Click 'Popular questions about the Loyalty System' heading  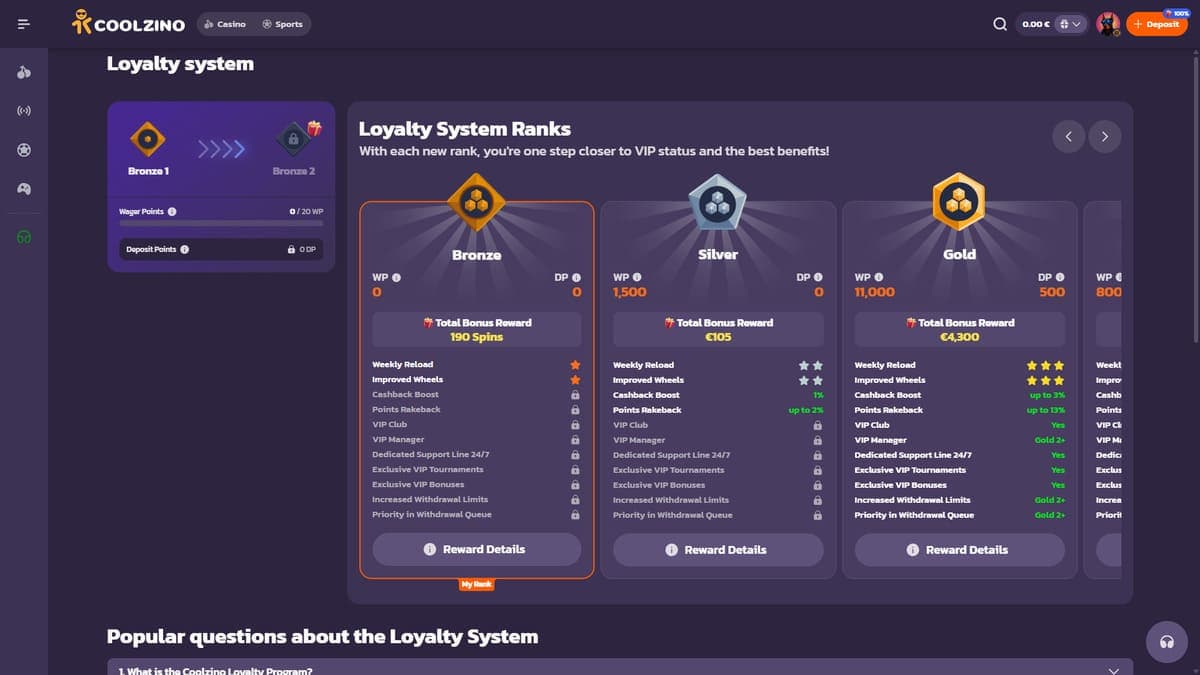pyautogui.click(x=322, y=637)
